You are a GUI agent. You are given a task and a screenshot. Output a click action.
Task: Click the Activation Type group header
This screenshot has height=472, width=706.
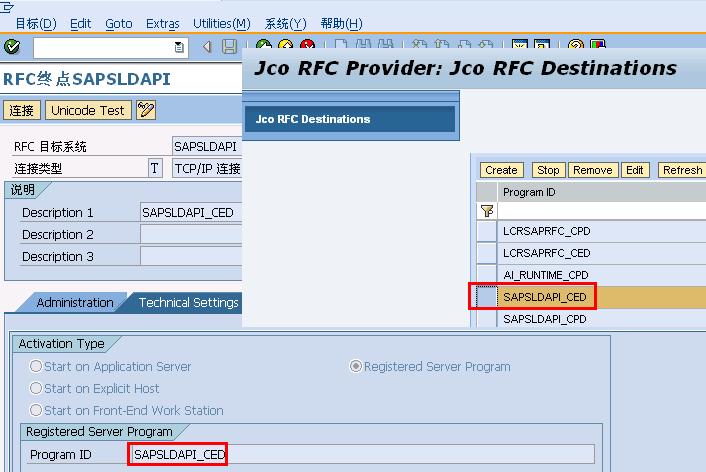point(61,344)
